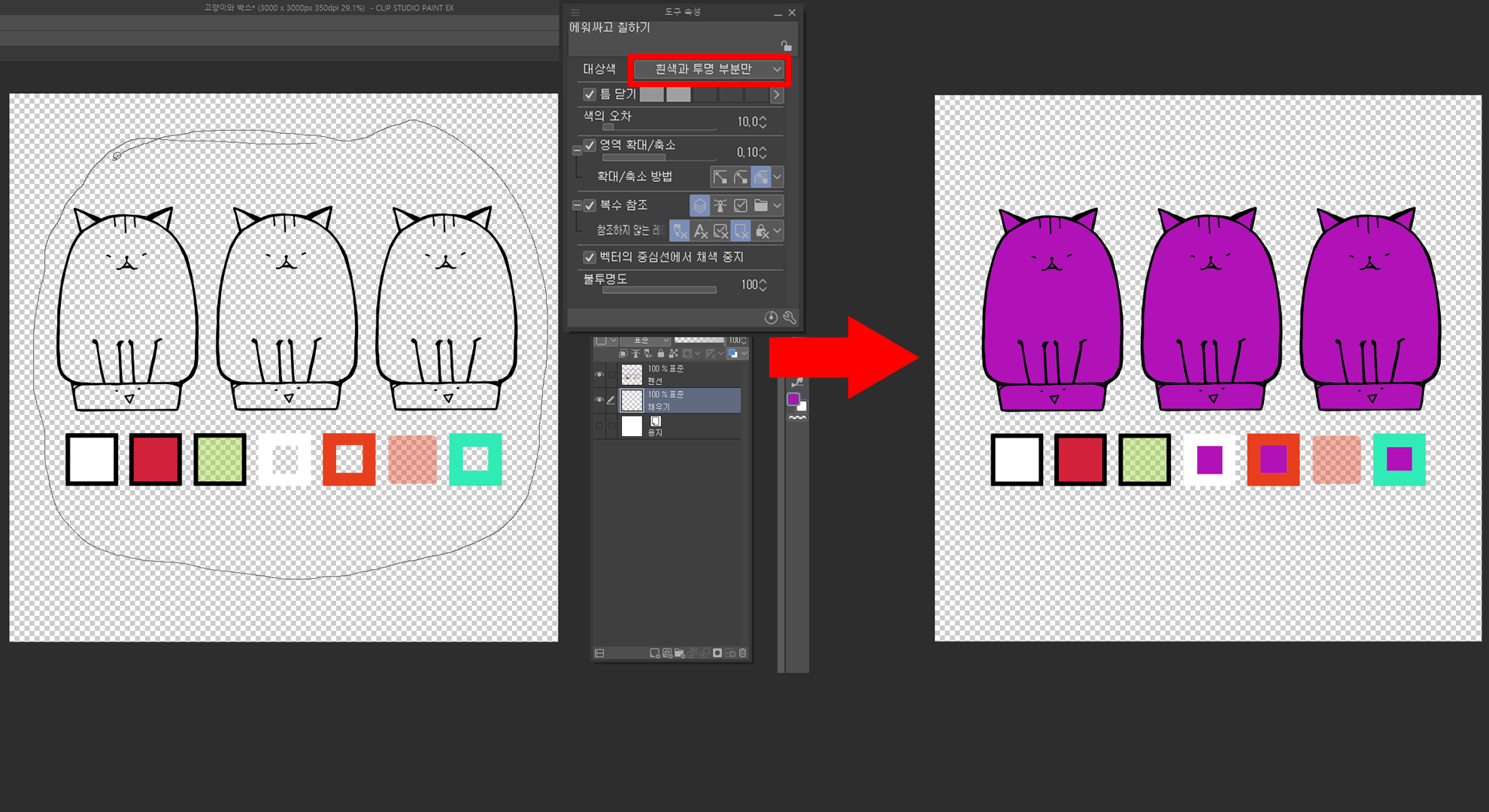Collapse the 영역 확대/축소 tree section
Screen dimensions: 1489x812
[x=577, y=150]
